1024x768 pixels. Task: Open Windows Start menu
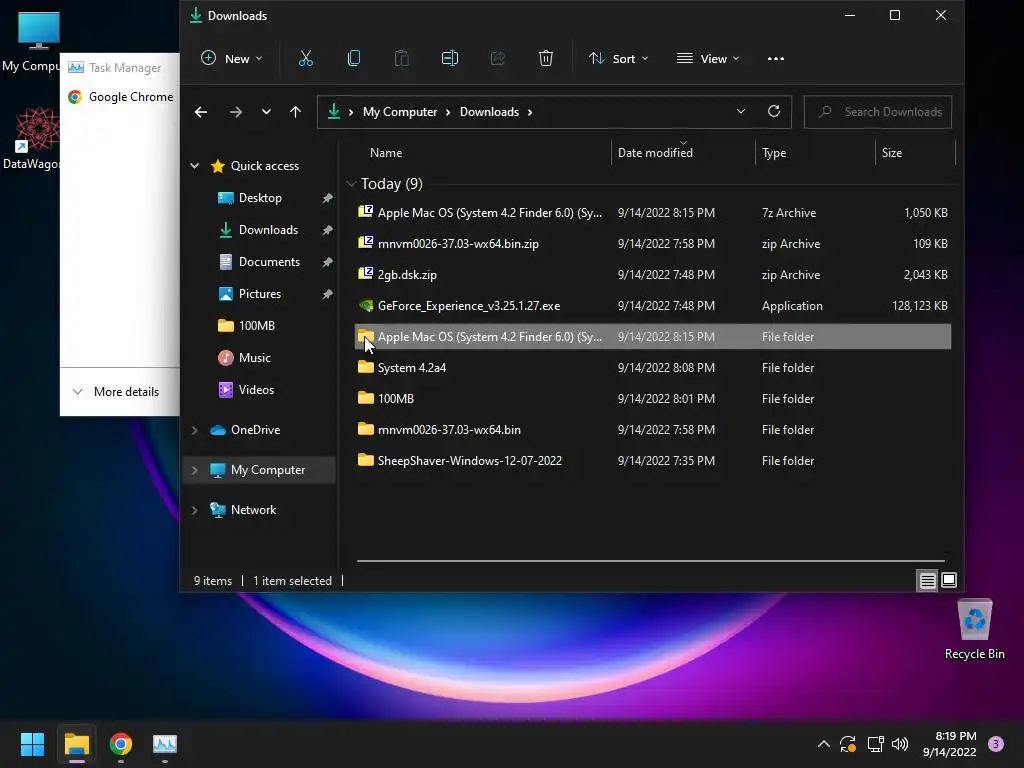(x=32, y=744)
